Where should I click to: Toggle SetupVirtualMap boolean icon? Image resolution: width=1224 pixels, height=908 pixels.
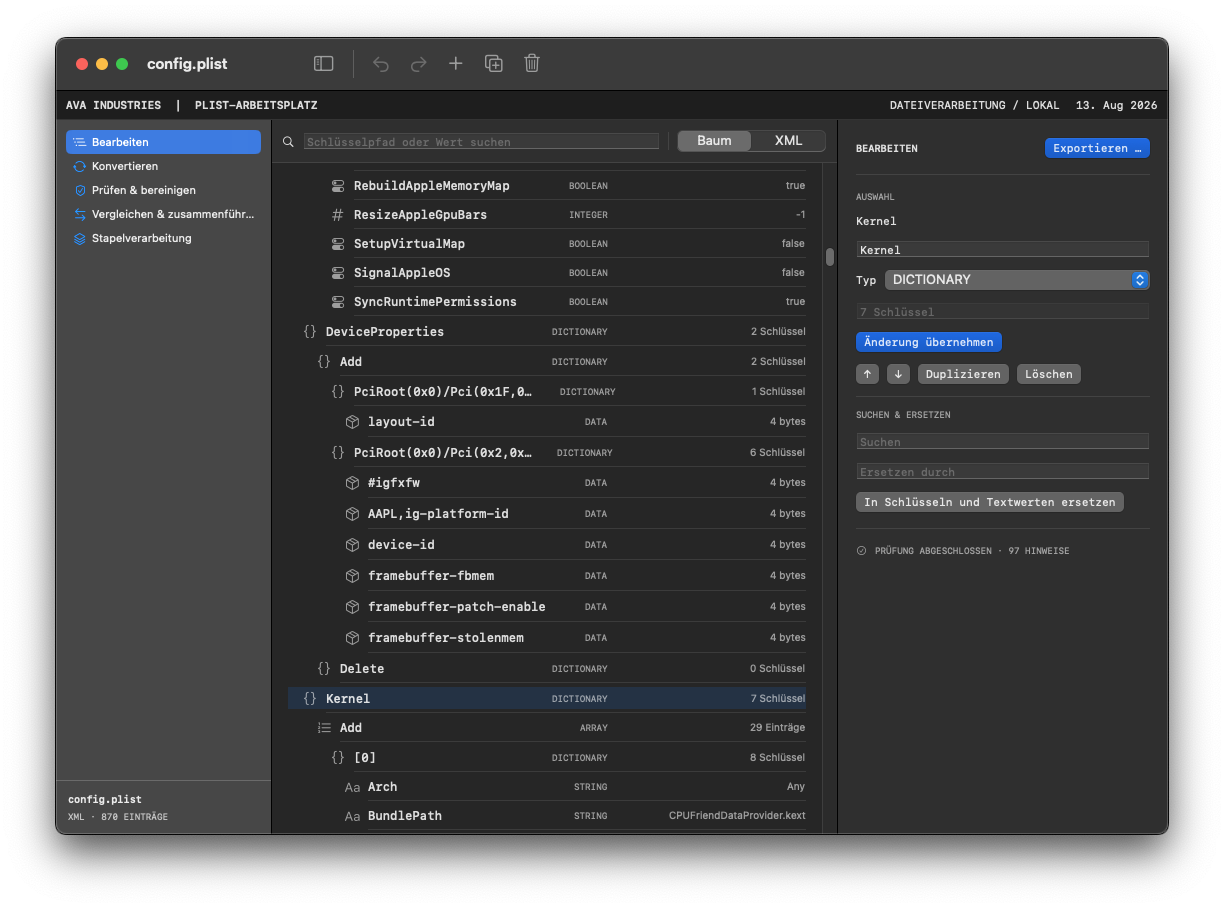(x=337, y=244)
